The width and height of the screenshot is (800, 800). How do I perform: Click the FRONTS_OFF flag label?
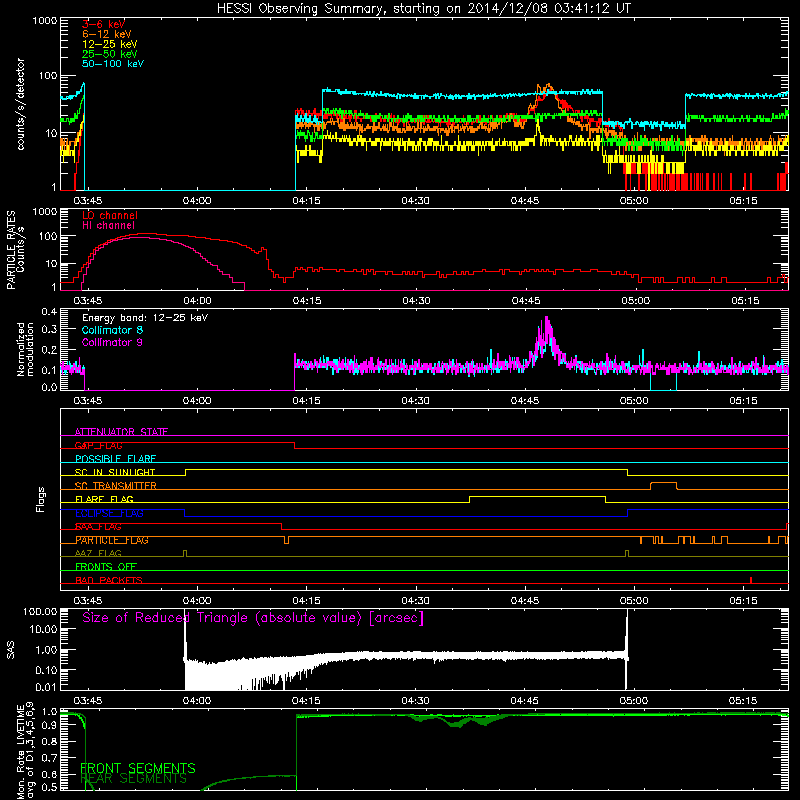(x=106, y=566)
